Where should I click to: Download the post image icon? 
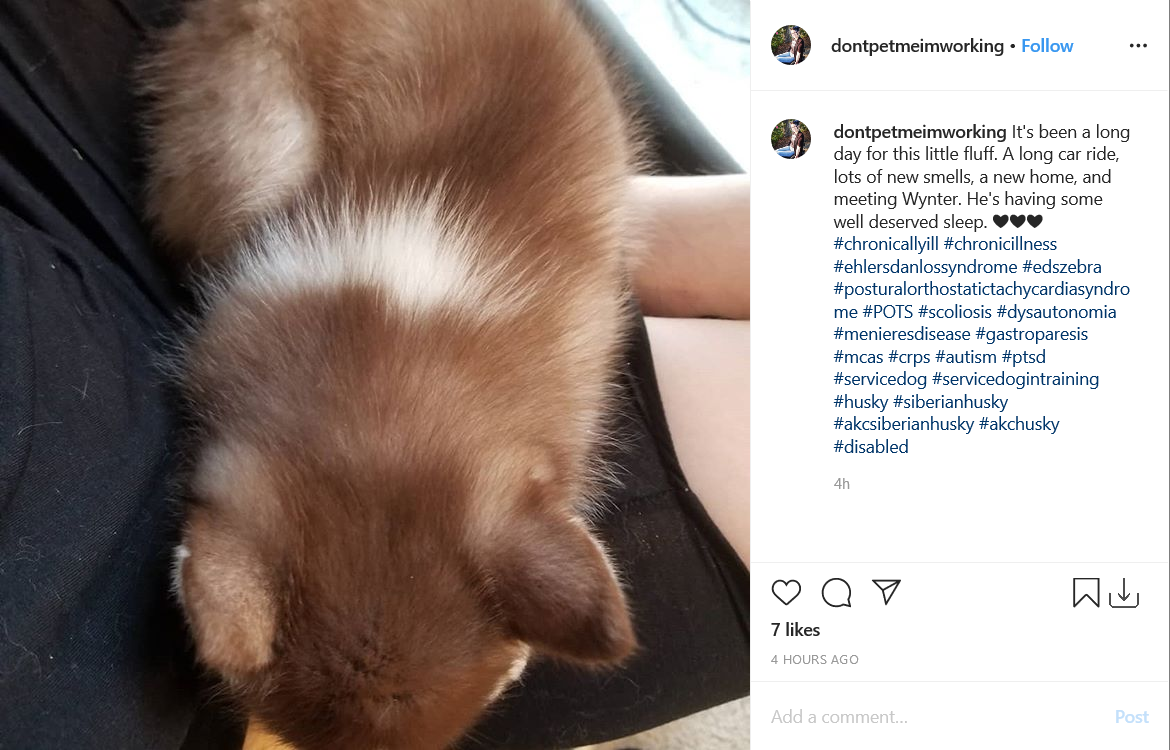1124,593
